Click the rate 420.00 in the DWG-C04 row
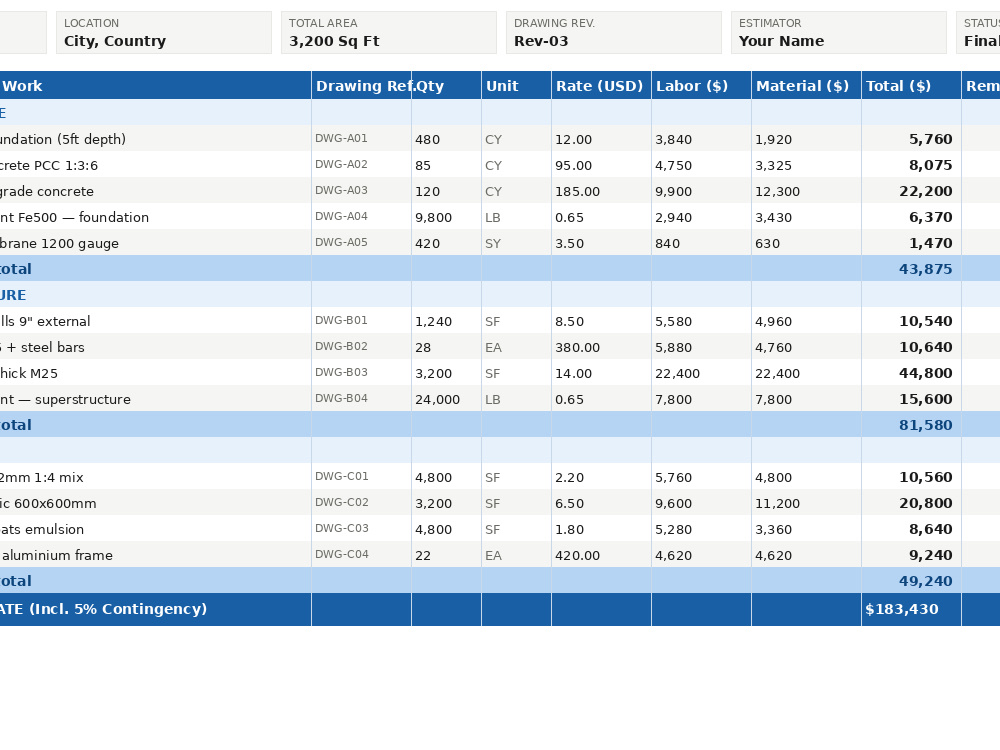This screenshot has width=1000, height=750. tap(577, 555)
